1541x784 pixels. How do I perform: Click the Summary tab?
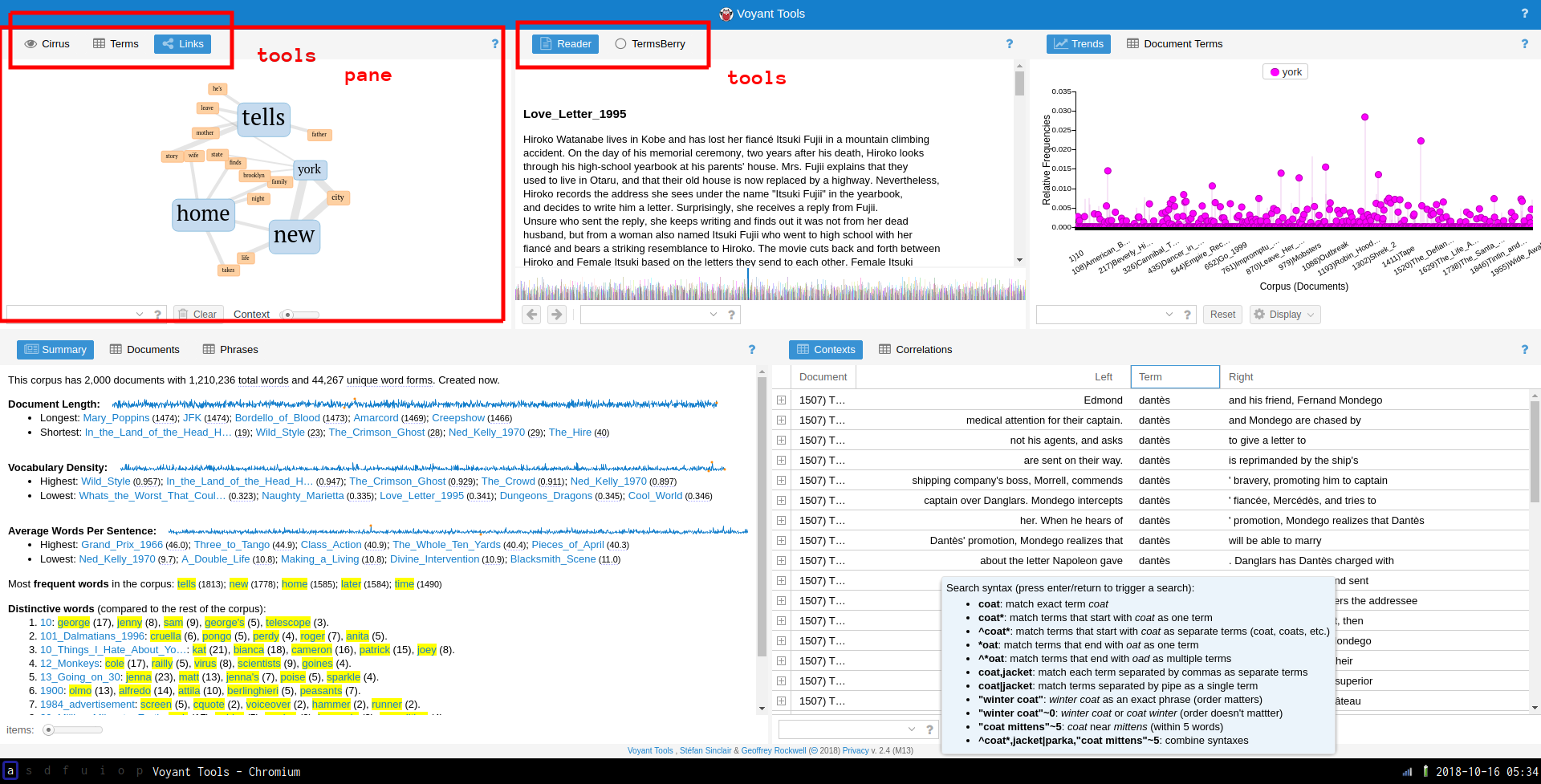[55, 350]
